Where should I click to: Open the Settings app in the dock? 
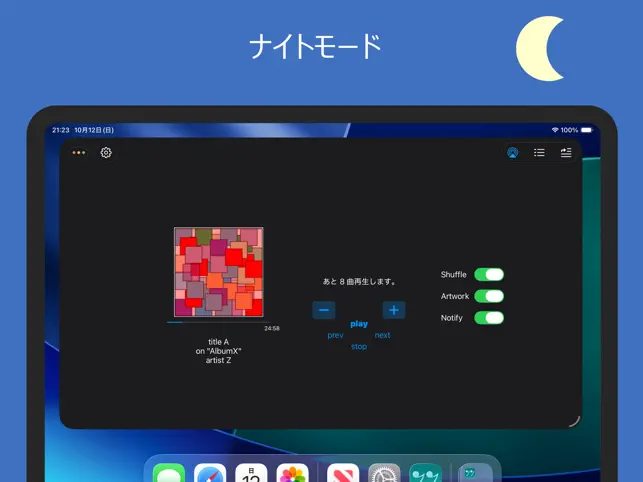pos(384,473)
